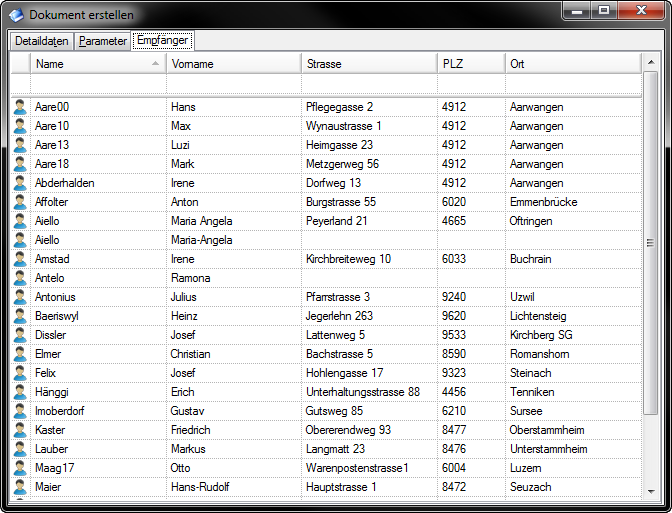
Task: Click the person icon next to Lauber
Action: (x=20, y=449)
